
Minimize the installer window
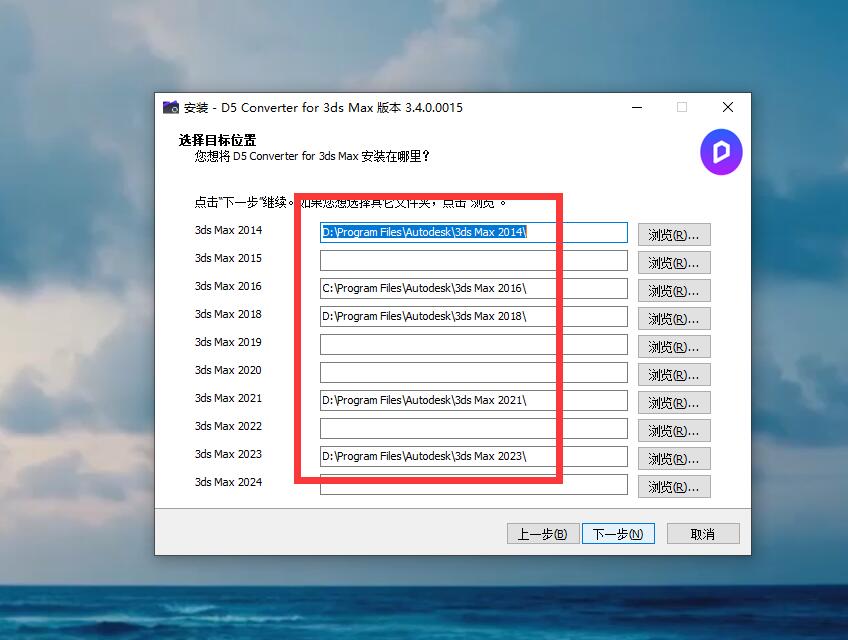[637, 107]
